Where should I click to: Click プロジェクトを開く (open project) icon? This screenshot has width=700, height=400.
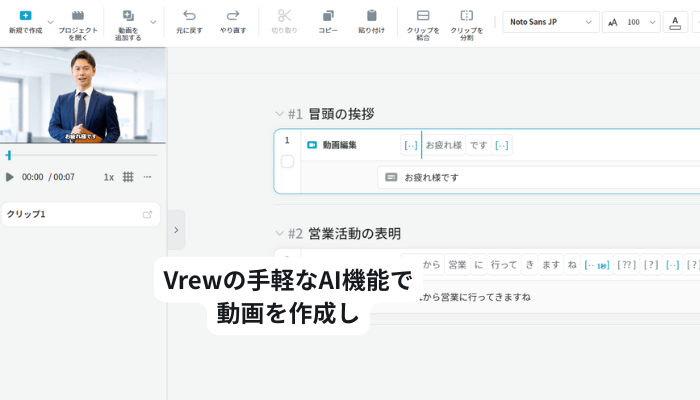point(78,16)
